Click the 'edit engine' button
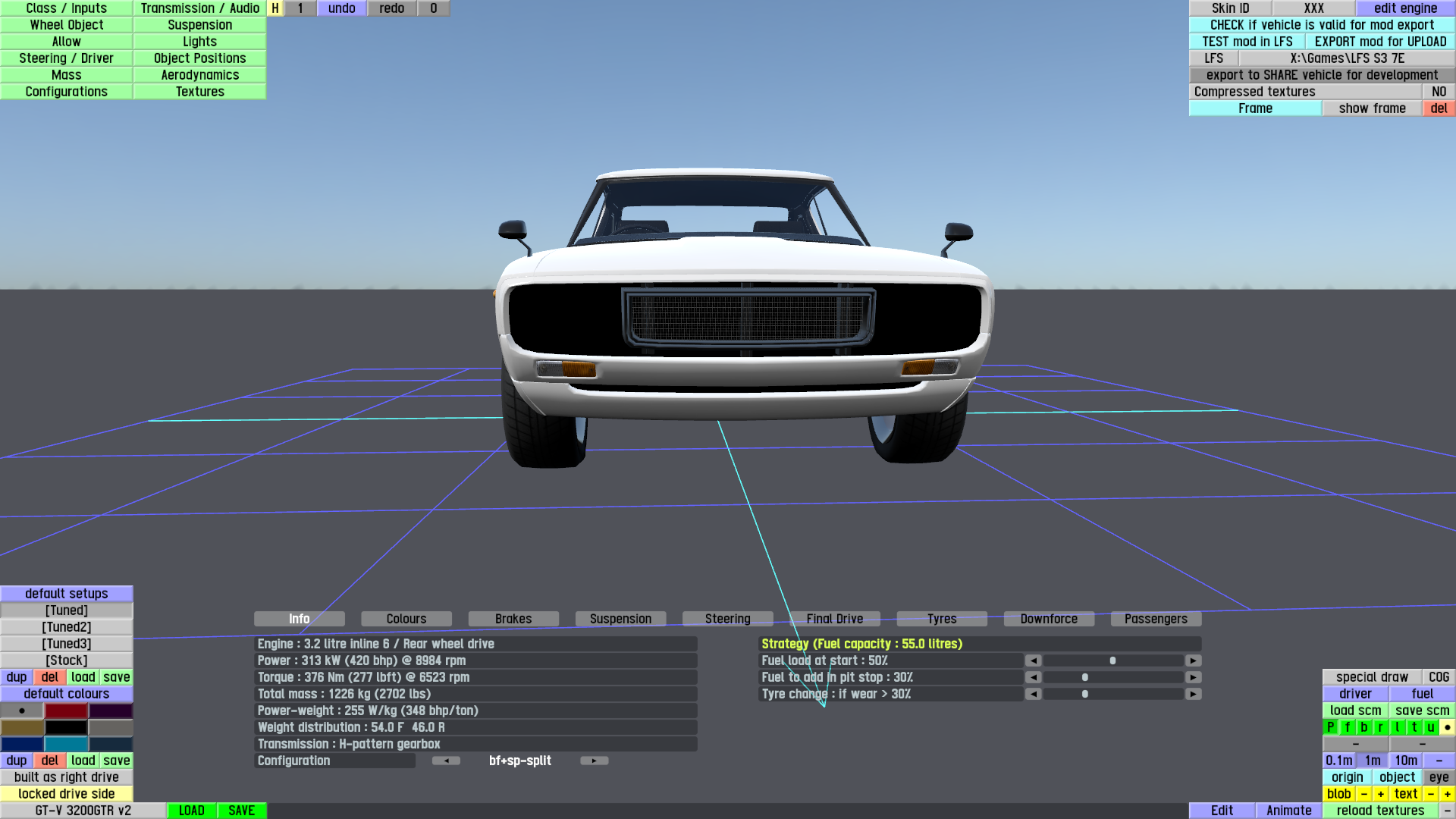Image resolution: width=1456 pixels, height=819 pixels. [x=1405, y=8]
